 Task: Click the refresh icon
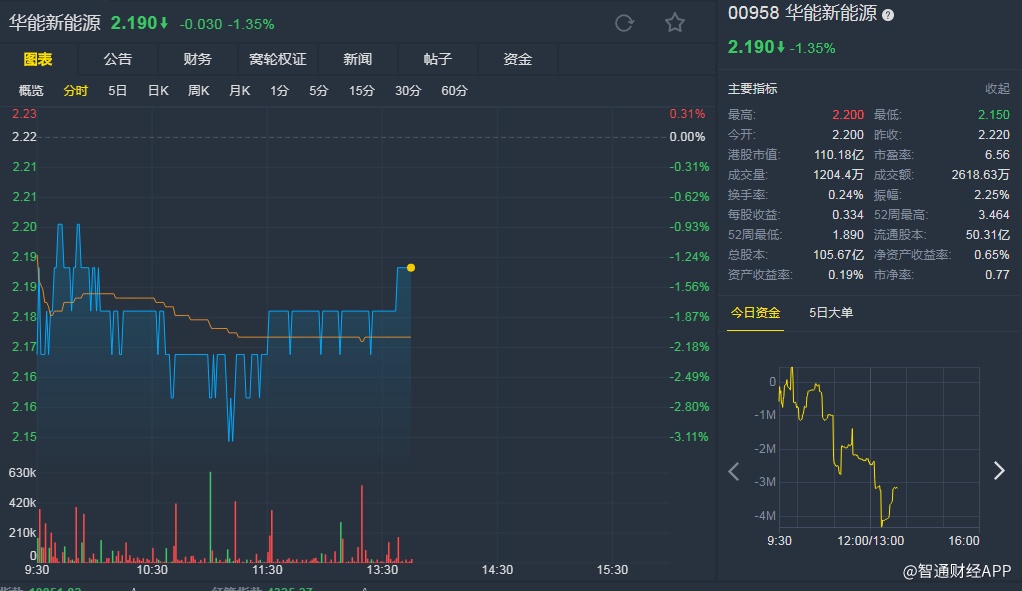coord(624,23)
